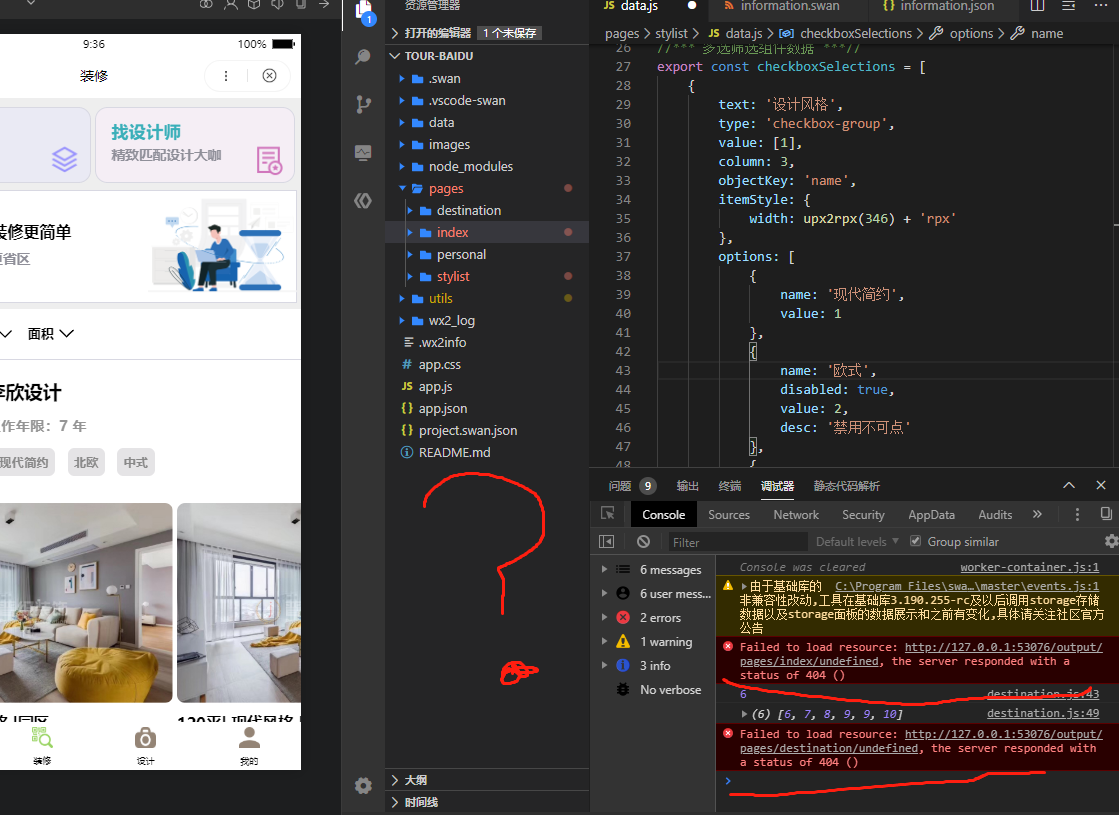Open the Manage gear in activity bar
Image resolution: width=1119 pixels, height=815 pixels.
click(x=363, y=786)
